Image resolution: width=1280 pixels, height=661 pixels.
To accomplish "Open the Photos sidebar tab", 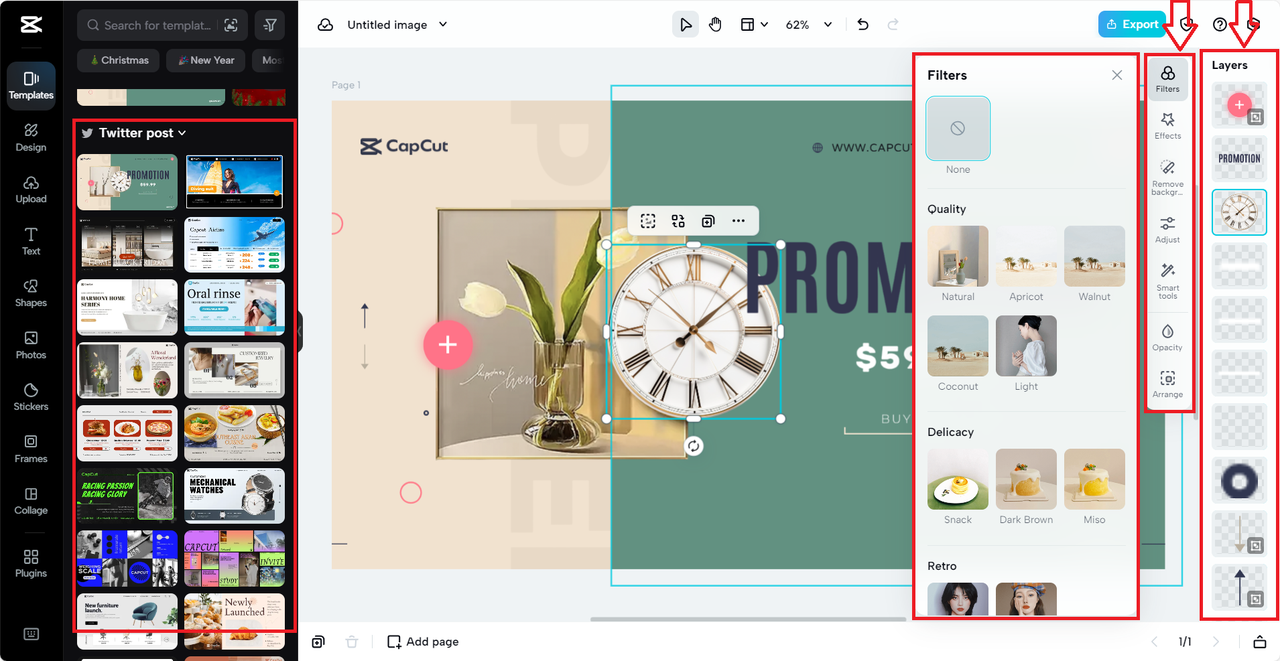I will pos(31,345).
